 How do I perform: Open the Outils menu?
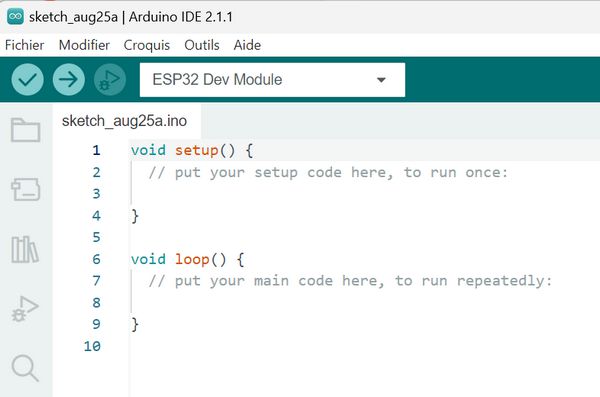coord(202,45)
